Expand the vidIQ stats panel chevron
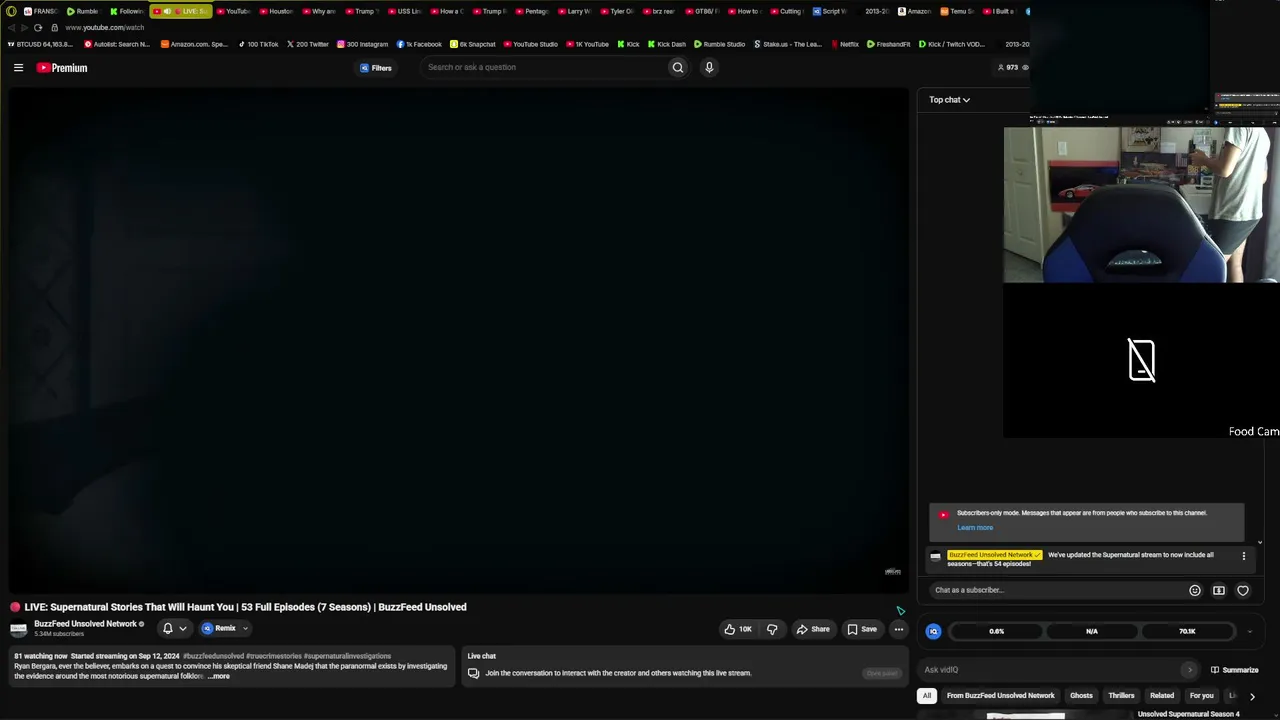This screenshot has width=1280, height=720. [1249, 632]
